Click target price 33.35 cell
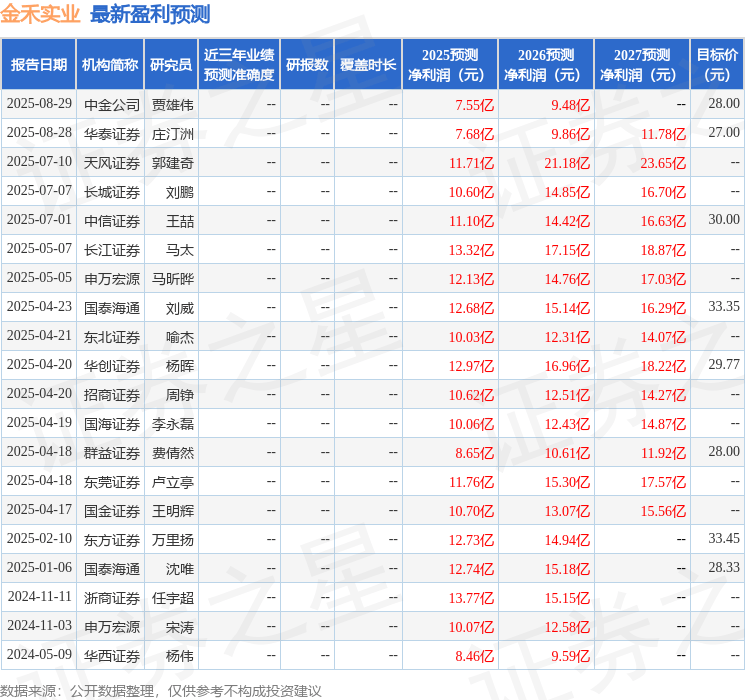Viewport: 745px width, 700px height. pyautogui.click(x=723, y=307)
